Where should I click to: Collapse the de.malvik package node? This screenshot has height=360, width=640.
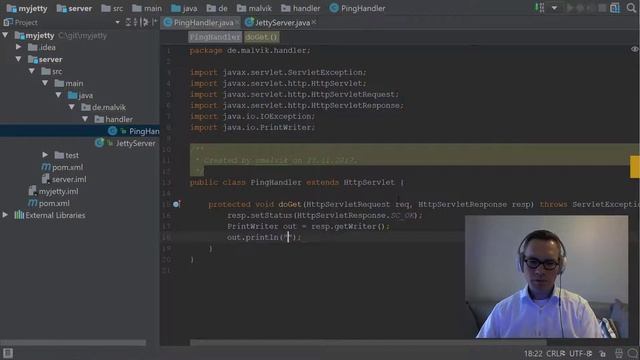(x=71, y=107)
